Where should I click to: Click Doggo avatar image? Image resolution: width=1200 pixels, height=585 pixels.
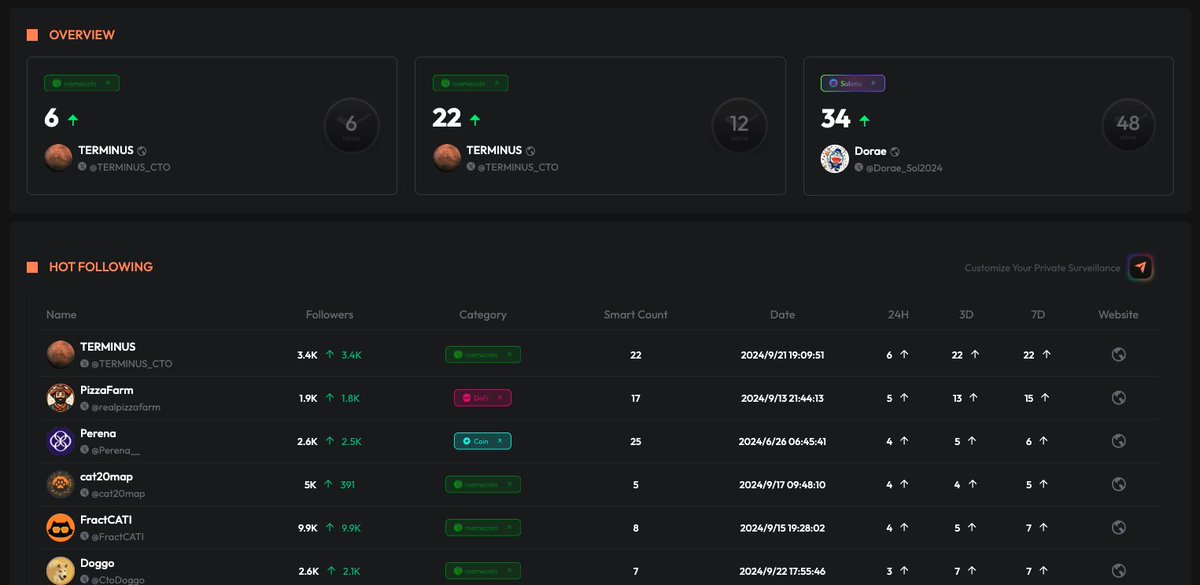61,571
